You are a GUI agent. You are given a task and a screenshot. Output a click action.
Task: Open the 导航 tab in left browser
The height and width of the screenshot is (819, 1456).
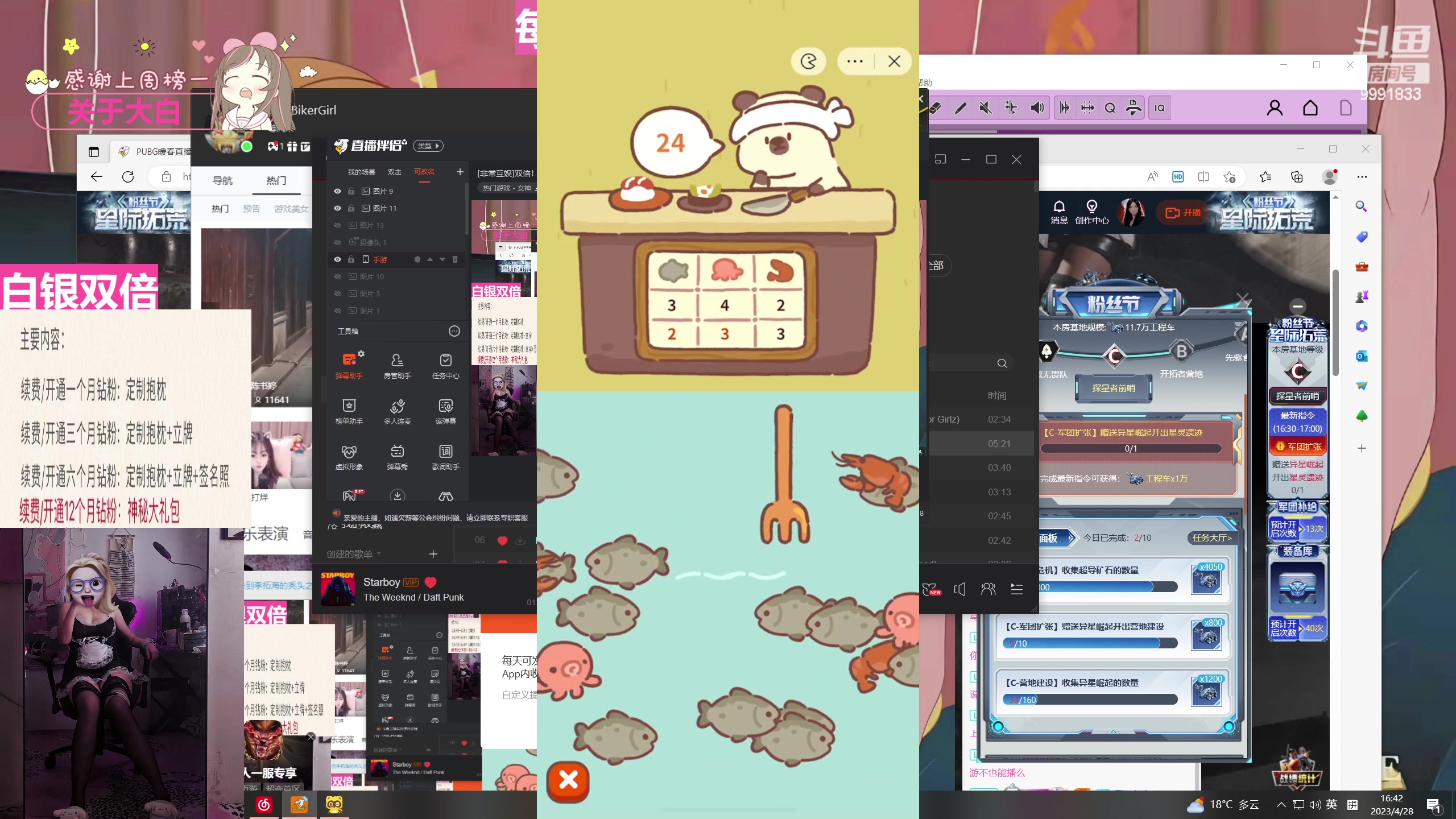pos(222,180)
